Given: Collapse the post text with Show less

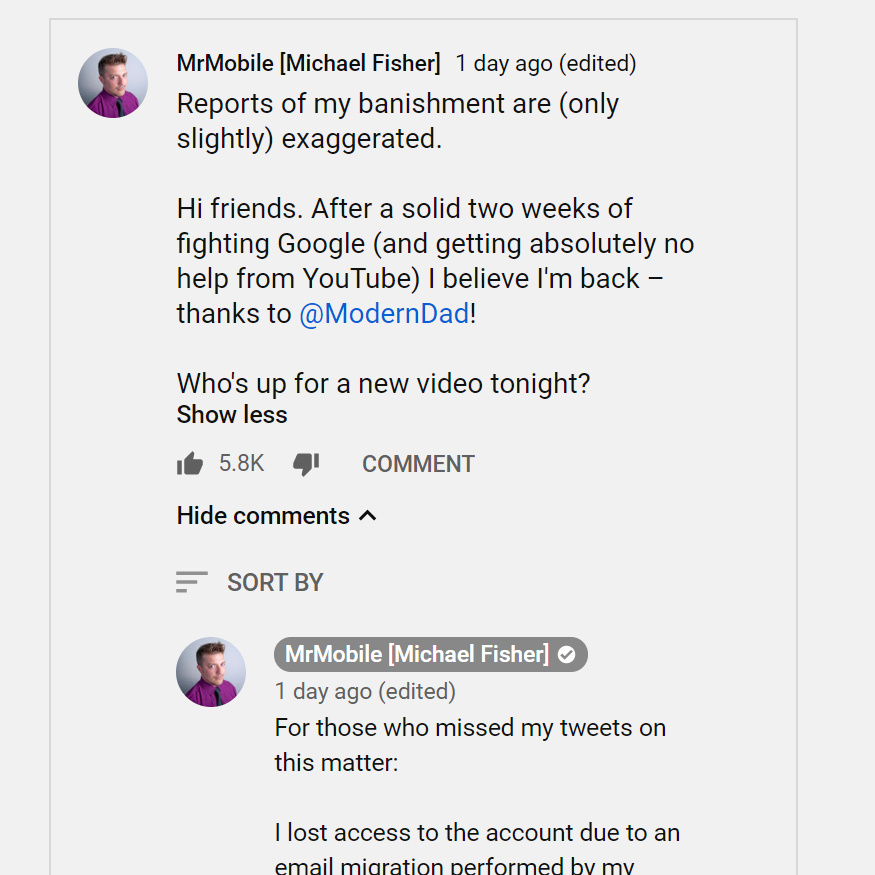Looking at the screenshot, I should click(232, 415).
